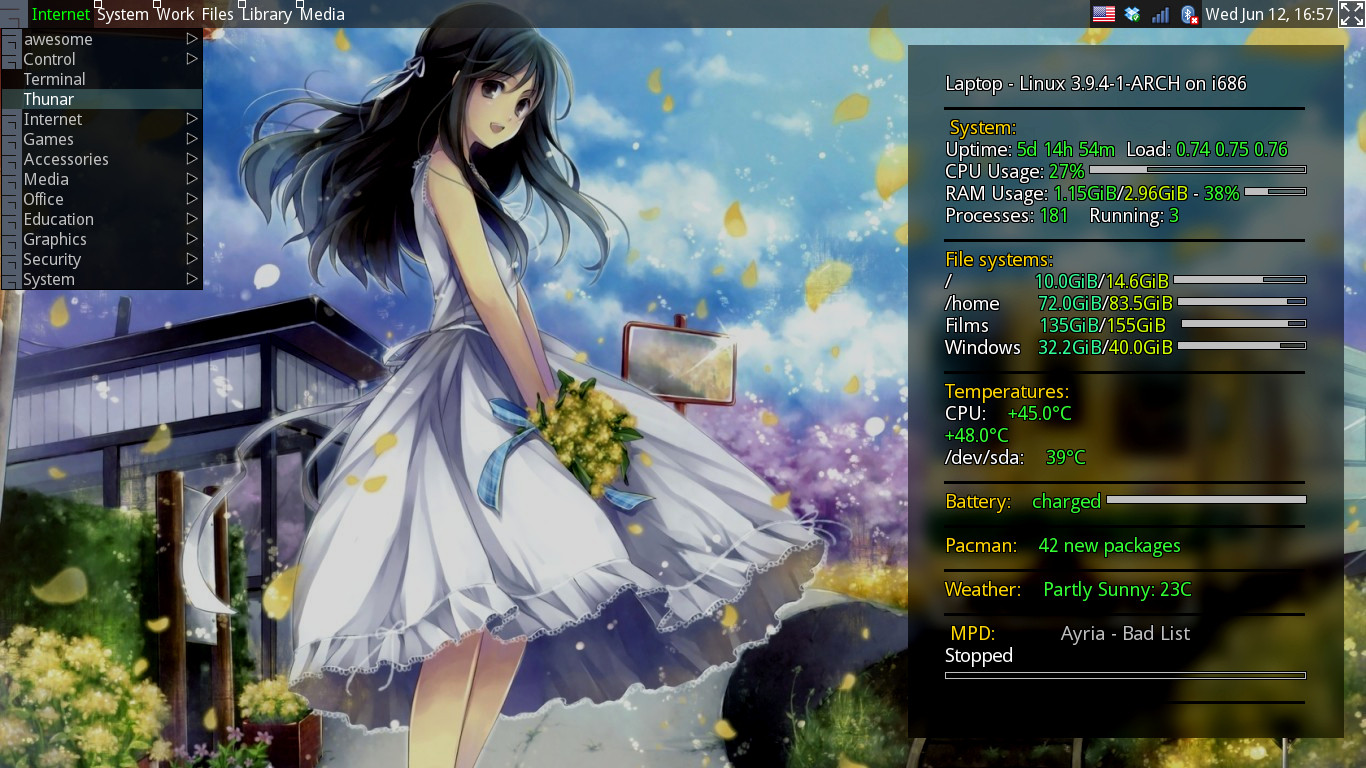
Task: Click the Windows partition usage bar
Action: (x=1241, y=345)
